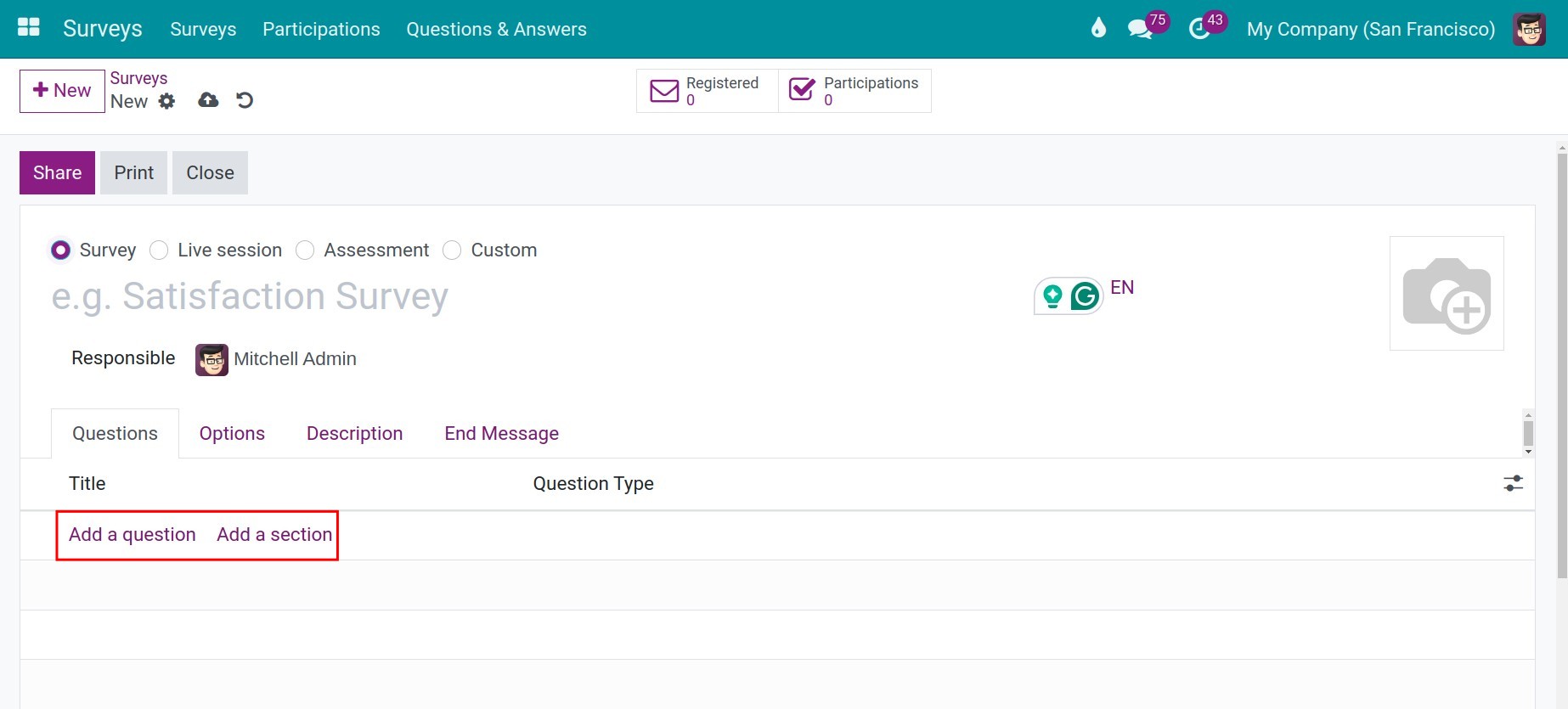Open the user avatar menu

tap(1529, 29)
